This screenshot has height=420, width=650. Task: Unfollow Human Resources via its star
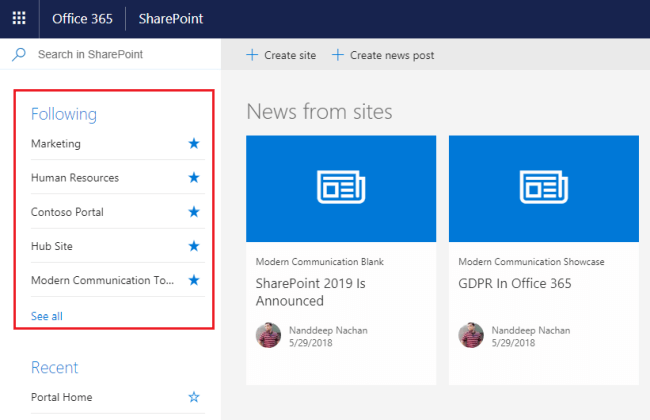click(194, 177)
